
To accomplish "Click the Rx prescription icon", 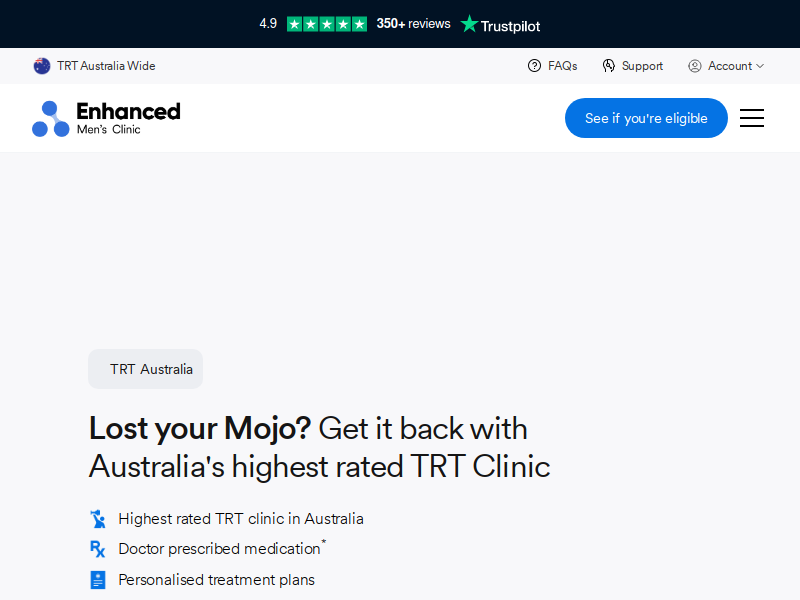I will click(97, 549).
